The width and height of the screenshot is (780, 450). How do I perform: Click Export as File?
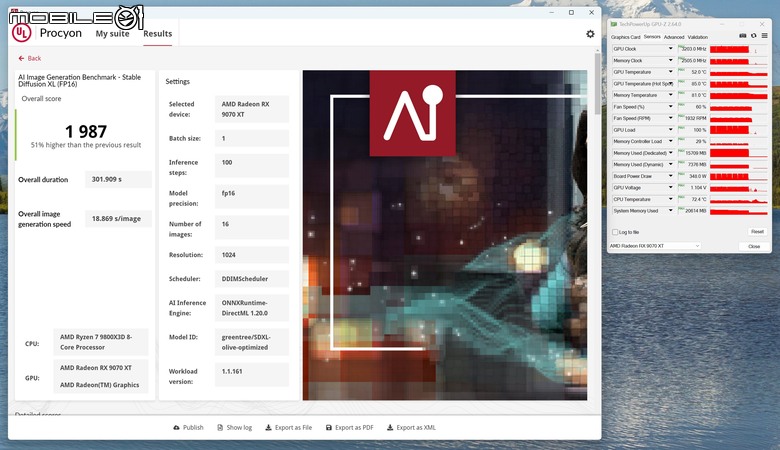click(289, 427)
